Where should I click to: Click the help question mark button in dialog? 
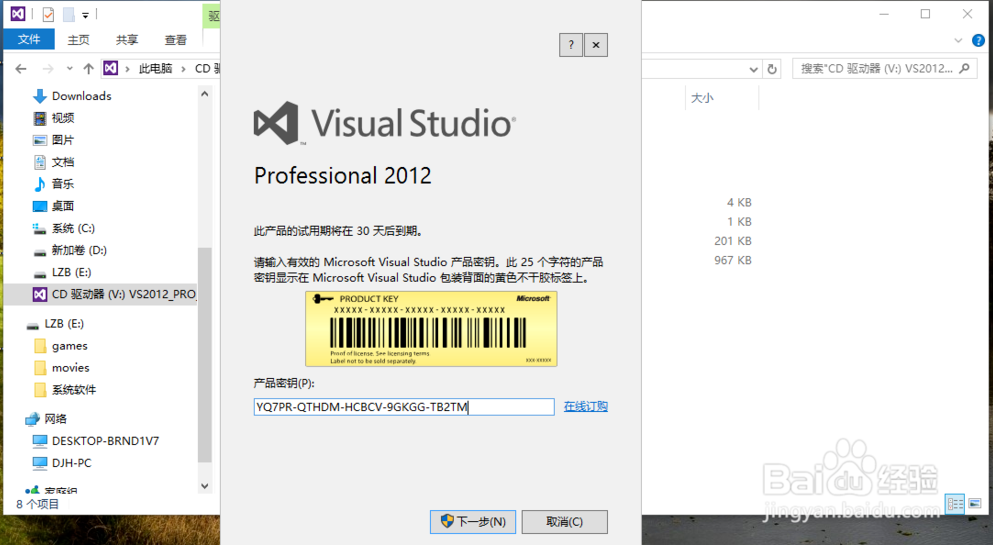coord(571,45)
